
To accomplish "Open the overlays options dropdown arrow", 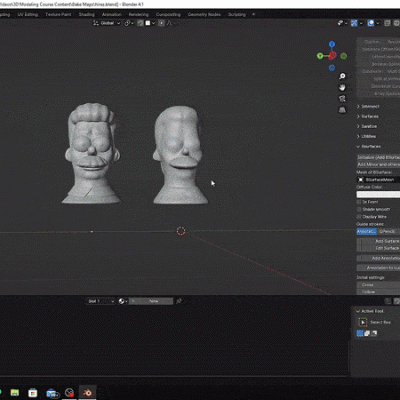I will (378, 23).
